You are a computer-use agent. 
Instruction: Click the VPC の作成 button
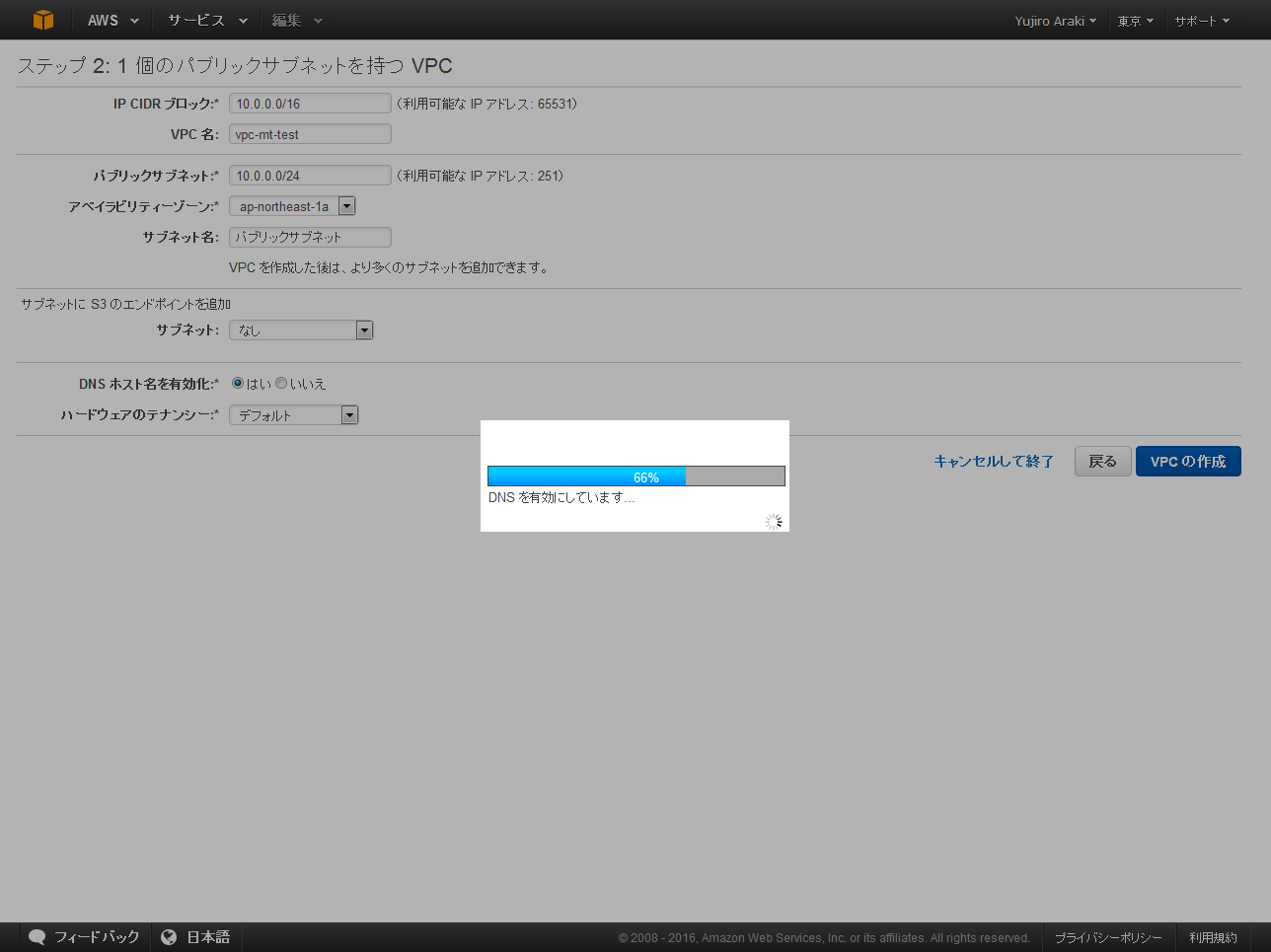pos(1188,461)
